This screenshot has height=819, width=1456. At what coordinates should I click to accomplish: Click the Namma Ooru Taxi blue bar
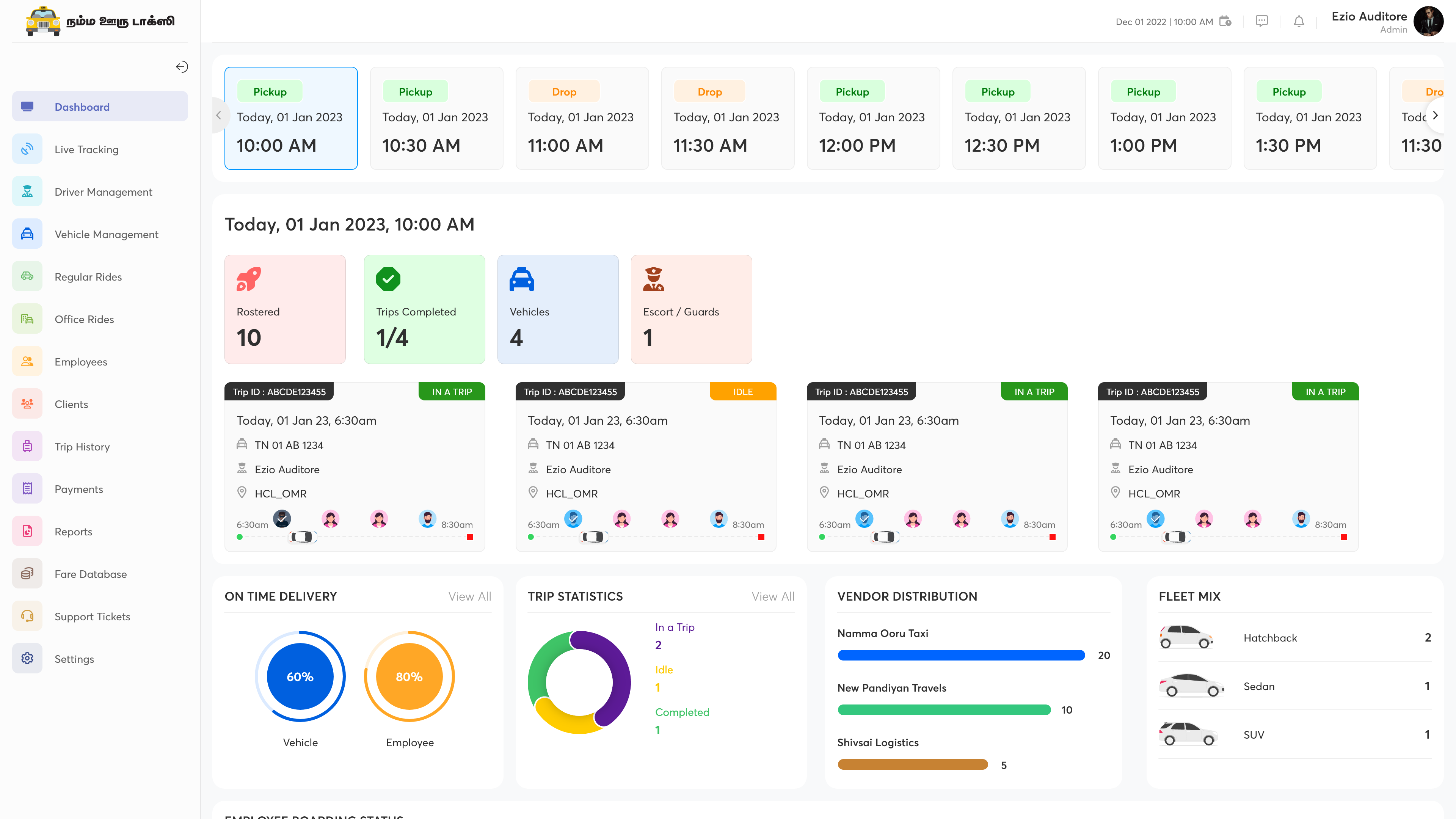pos(960,655)
